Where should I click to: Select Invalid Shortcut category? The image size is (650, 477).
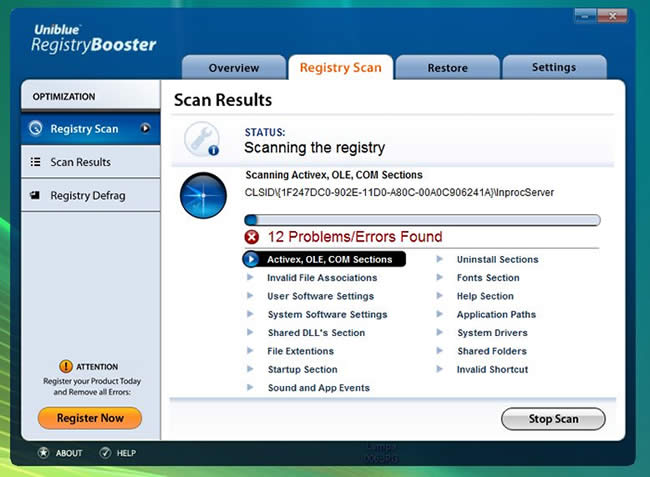coord(492,369)
